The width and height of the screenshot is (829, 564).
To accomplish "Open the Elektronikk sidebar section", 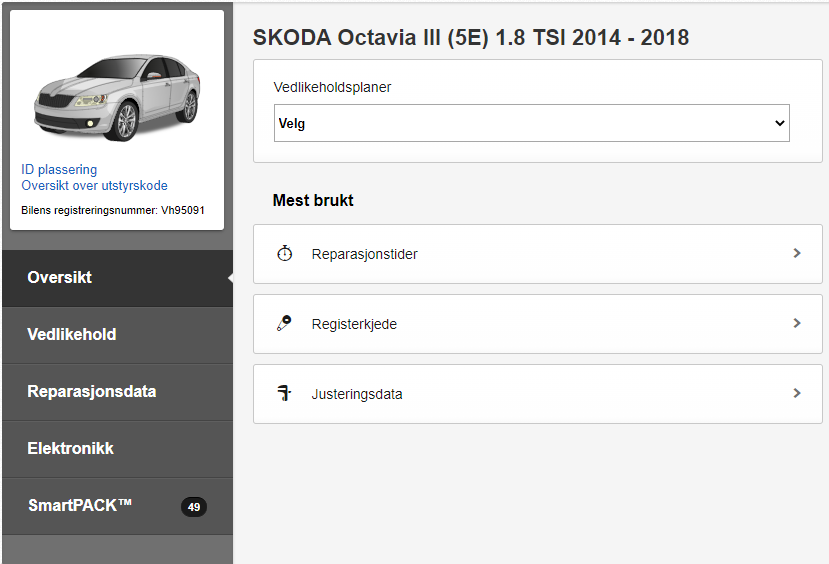I will pyautogui.click(x=117, y=449).
